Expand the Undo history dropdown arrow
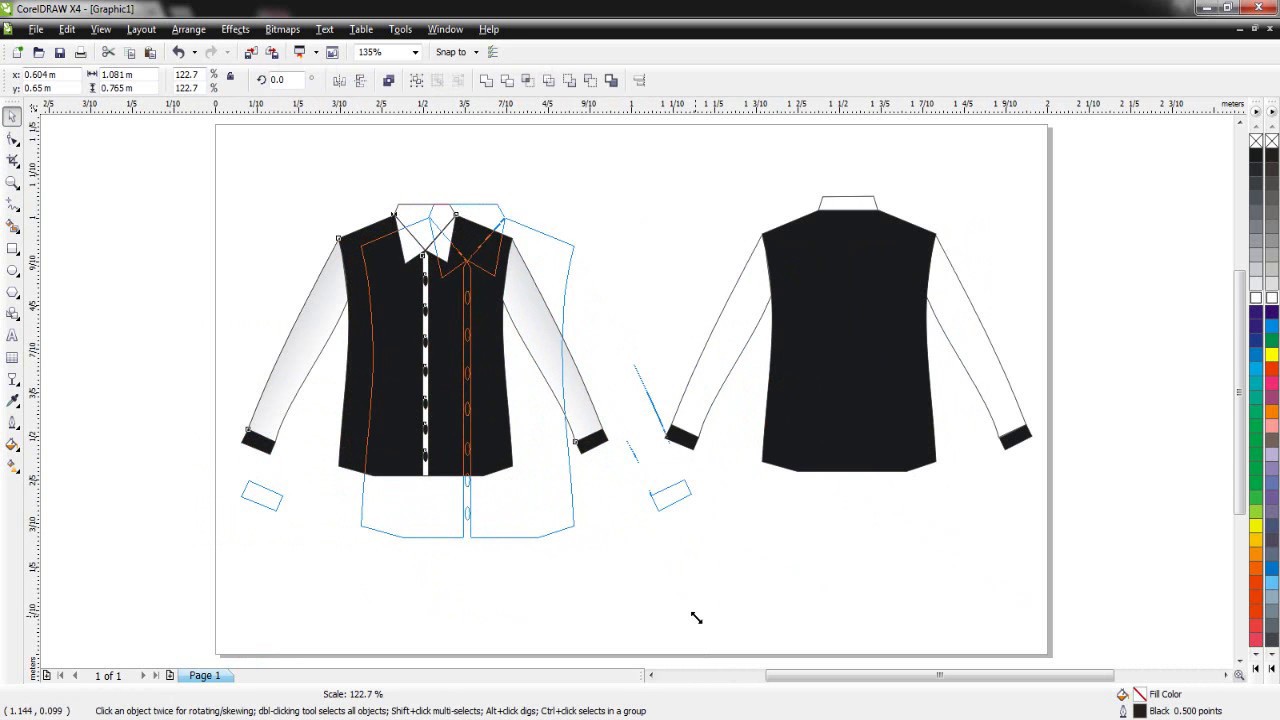Screen dimensions: 1280x720 [x=194, y=52]
